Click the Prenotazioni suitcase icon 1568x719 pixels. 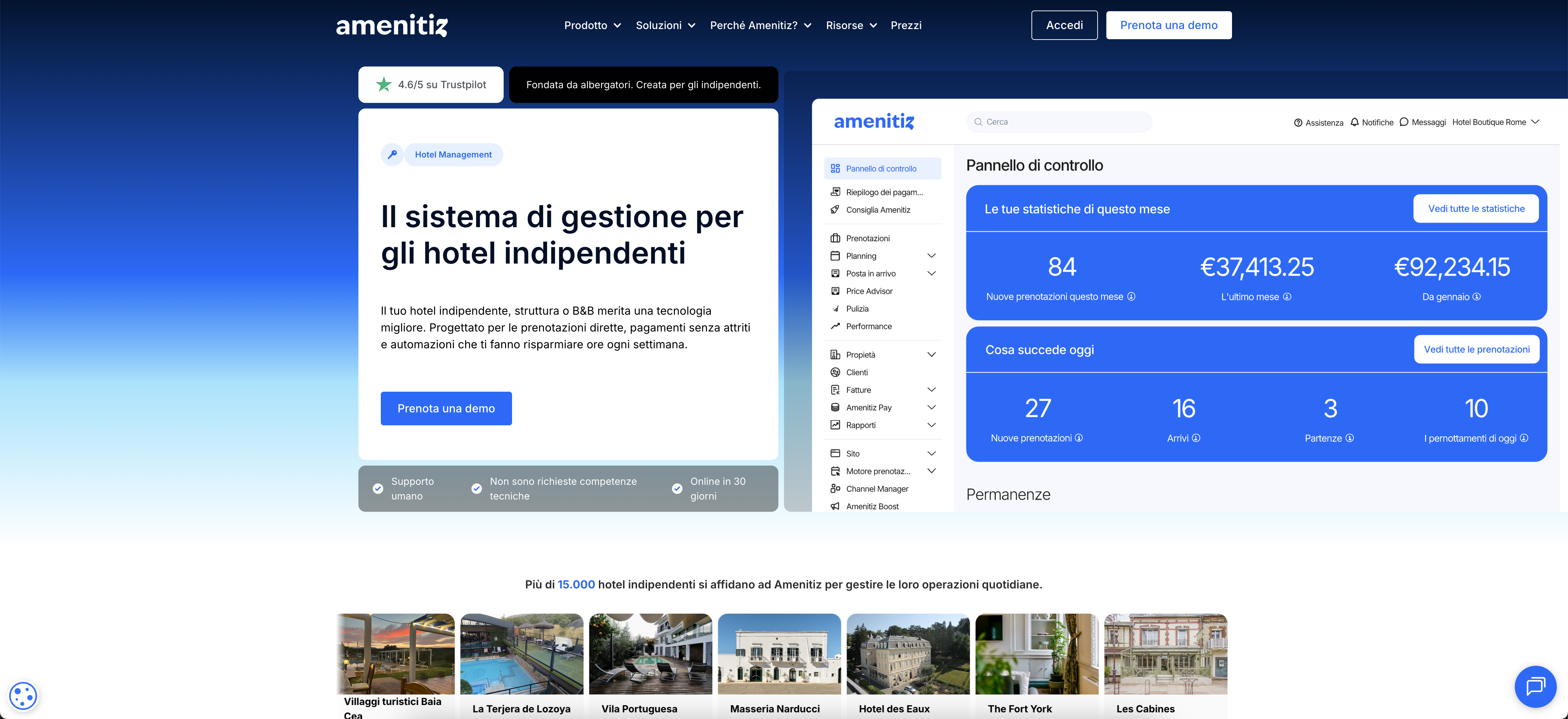835,238
